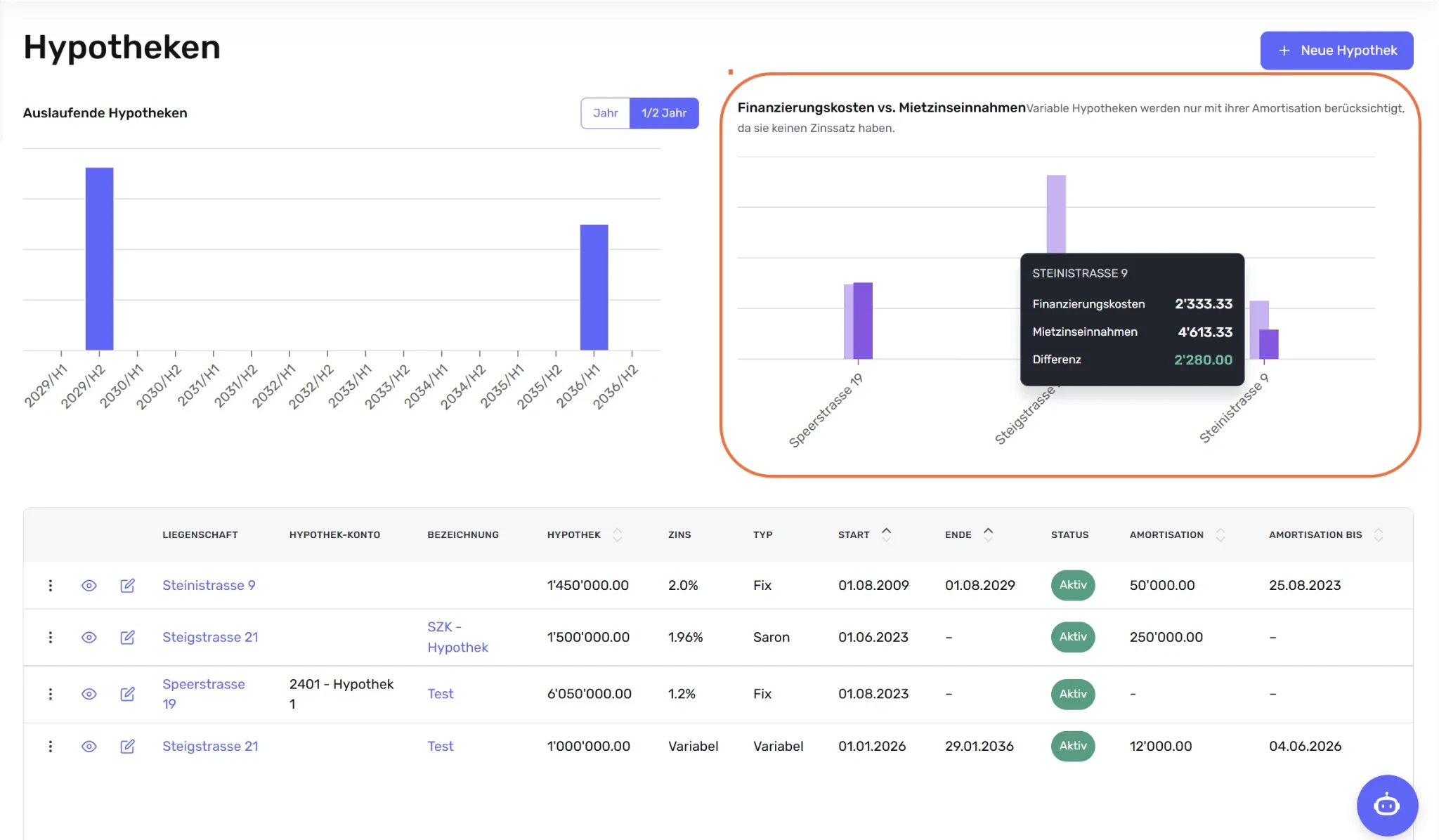1439x840 pixels.
Task: Click the Steinistrasse 9 dark purple bar
Action: [x=1269, y=344]
